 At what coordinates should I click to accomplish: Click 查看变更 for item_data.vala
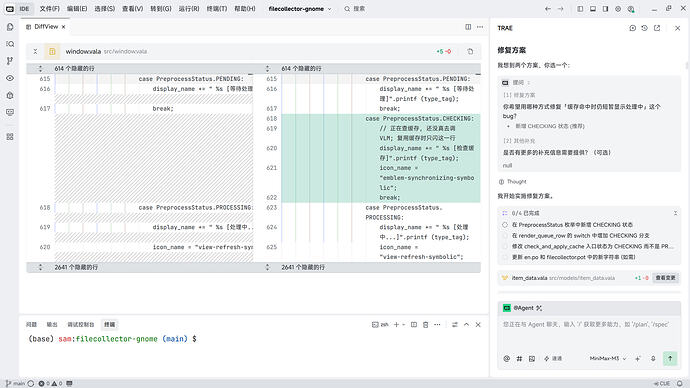pos(665,278)
